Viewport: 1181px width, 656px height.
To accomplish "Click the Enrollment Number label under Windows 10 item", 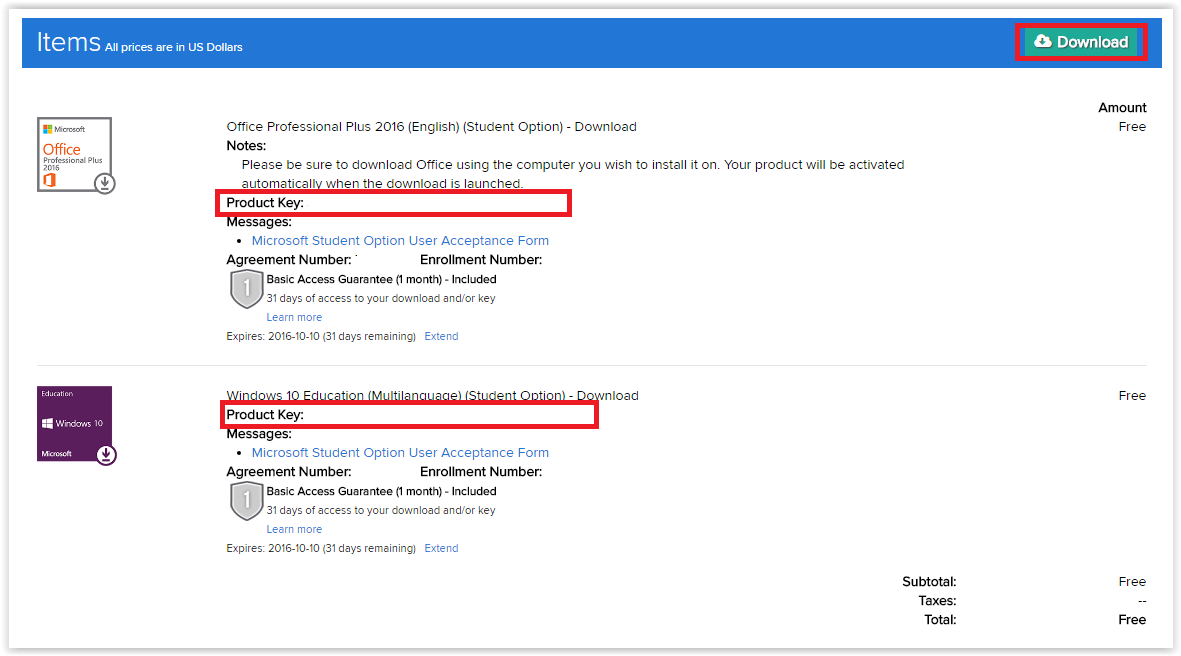I will (x=481, y=472).
